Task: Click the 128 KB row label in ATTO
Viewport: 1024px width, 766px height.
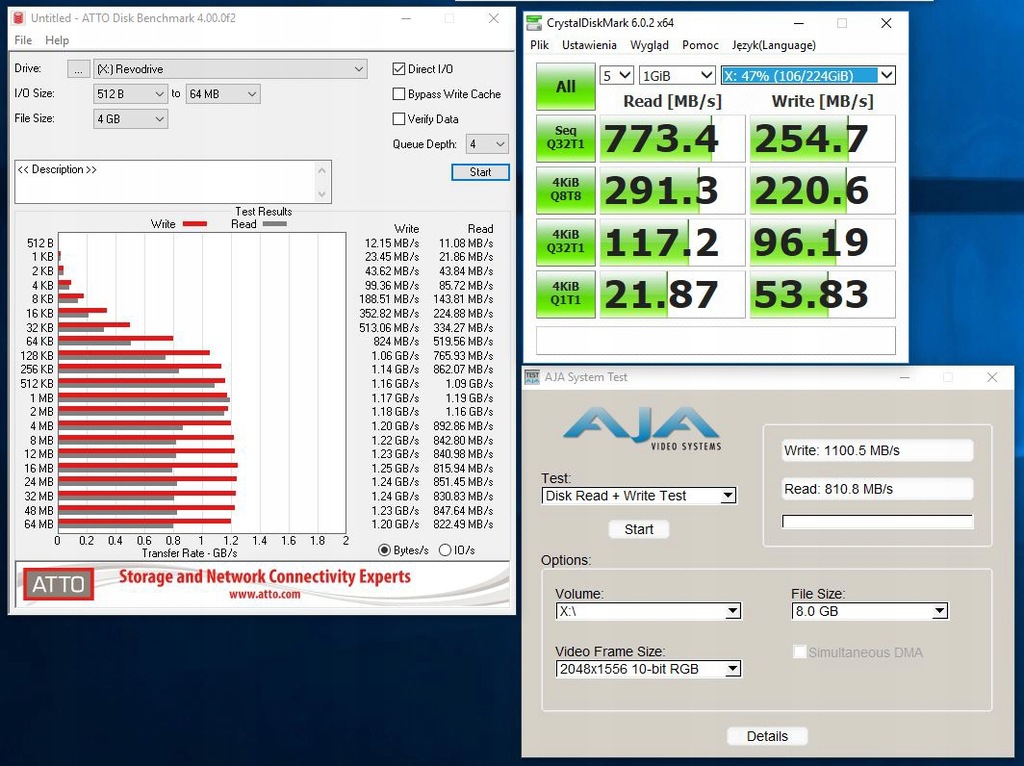Action: coord(37,356)
